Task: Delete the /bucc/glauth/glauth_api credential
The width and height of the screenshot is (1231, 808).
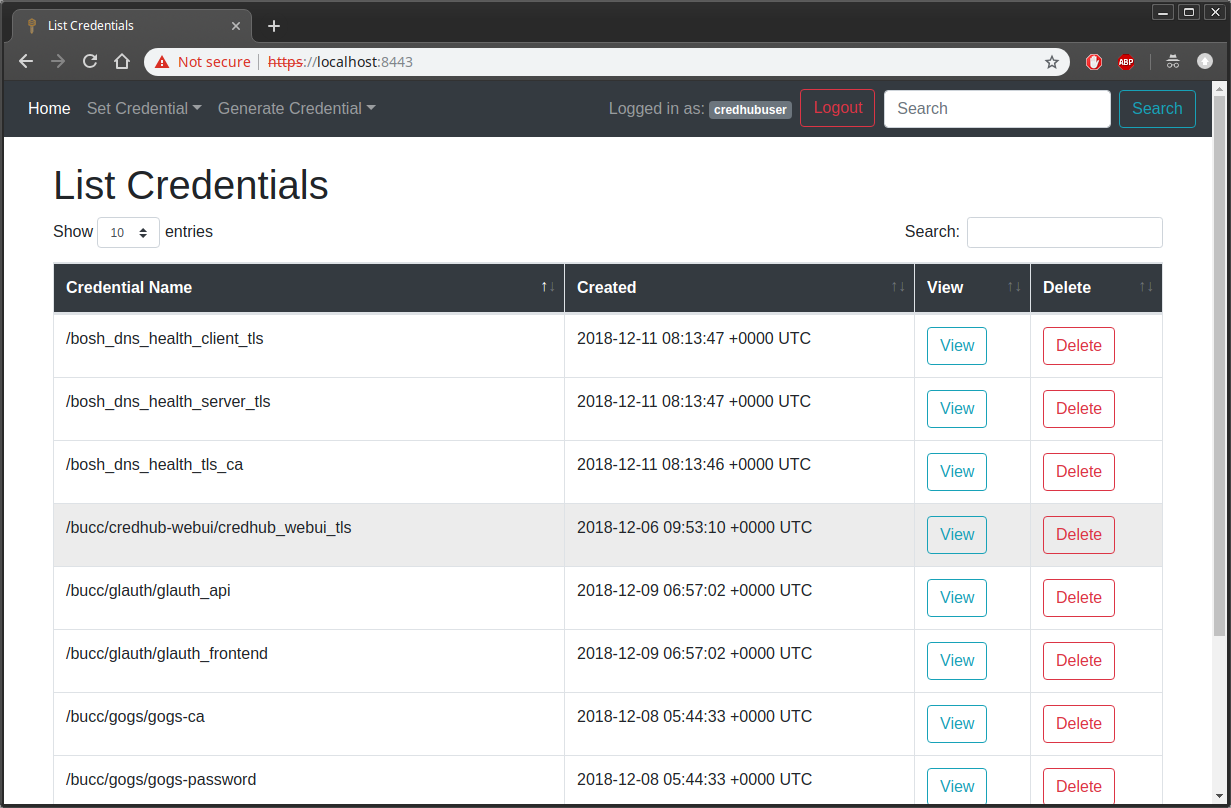Action: click(1079, 598)
